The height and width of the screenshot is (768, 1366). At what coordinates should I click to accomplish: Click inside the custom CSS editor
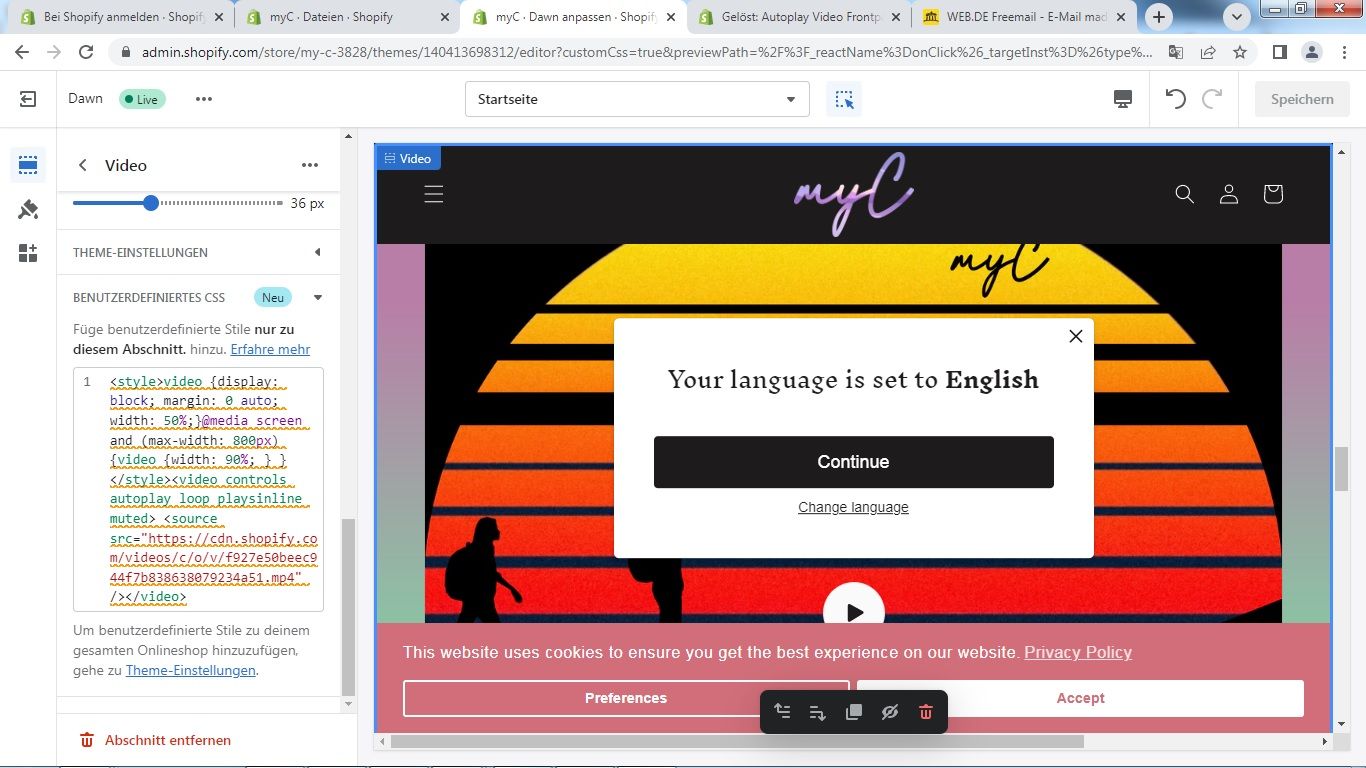(198, 489)
